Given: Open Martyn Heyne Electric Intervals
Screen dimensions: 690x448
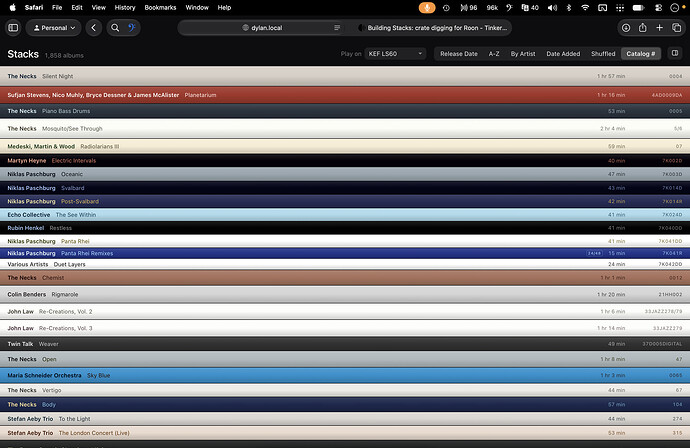Looking at the screenshot, I should click(345, 161).
